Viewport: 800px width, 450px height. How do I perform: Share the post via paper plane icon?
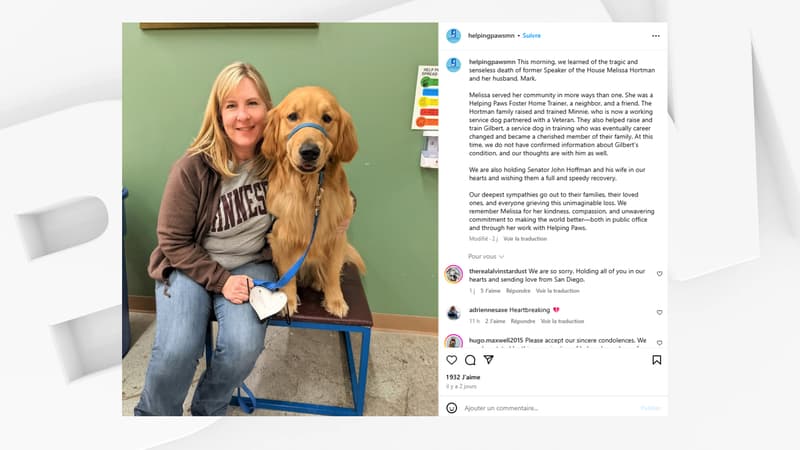488,360
